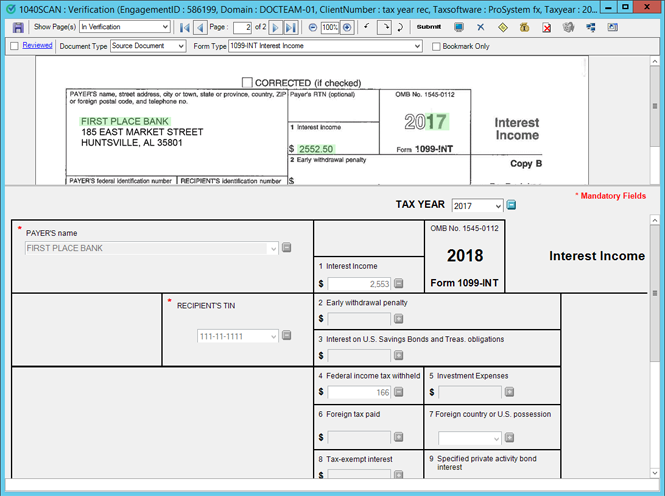Image resolution: width=665 pixels, height=496 pixels.
Task: Rotate the page clockwise
Action: pyautogui.click(x=384, y=28)
